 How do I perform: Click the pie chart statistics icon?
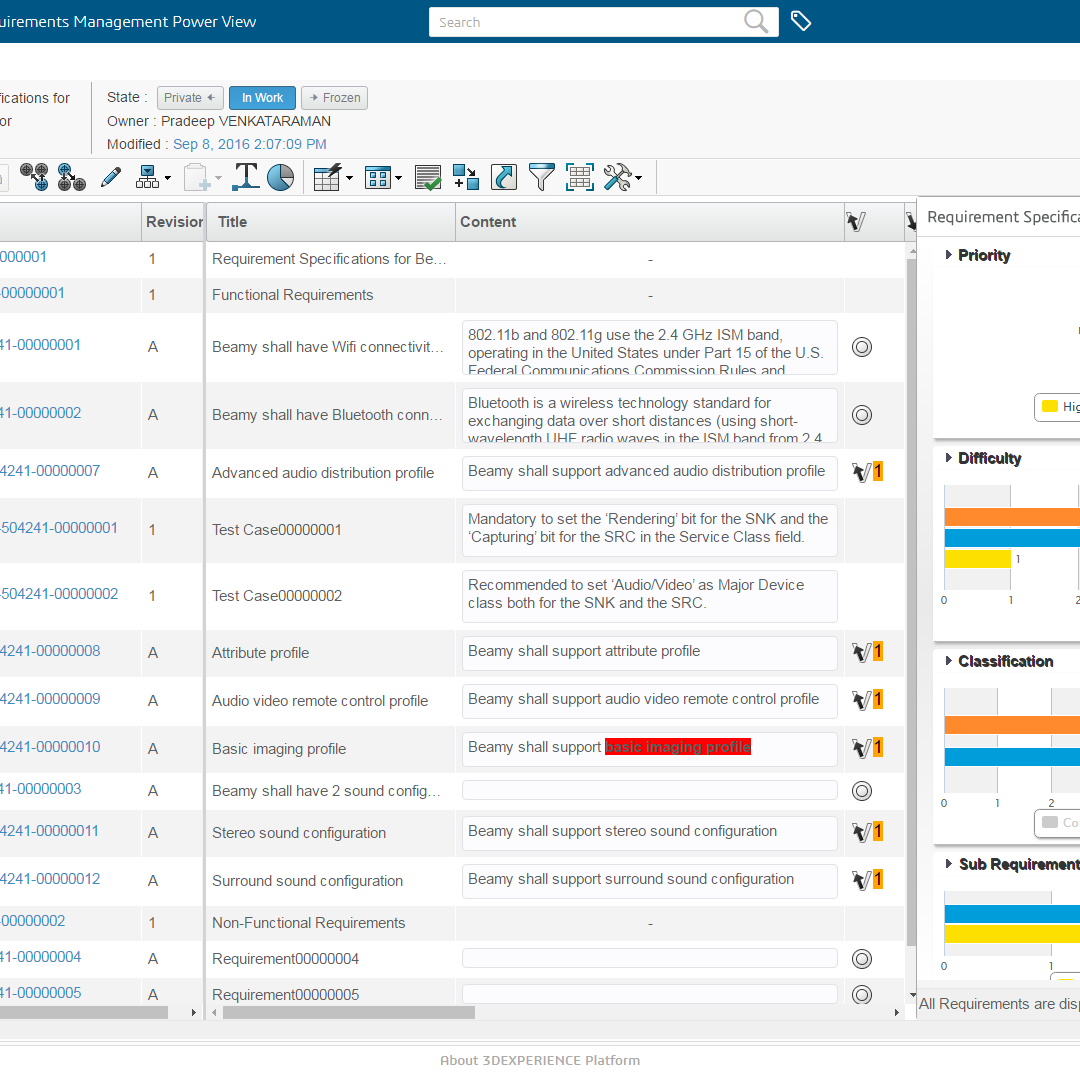(x=281, y=177)
